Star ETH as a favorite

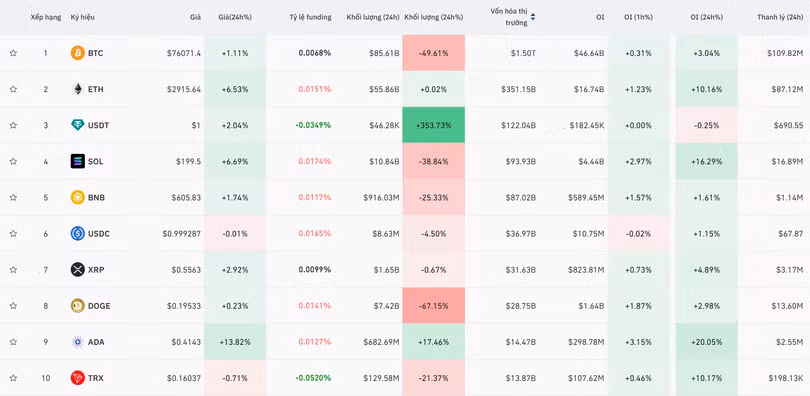[x=13, y=89]
